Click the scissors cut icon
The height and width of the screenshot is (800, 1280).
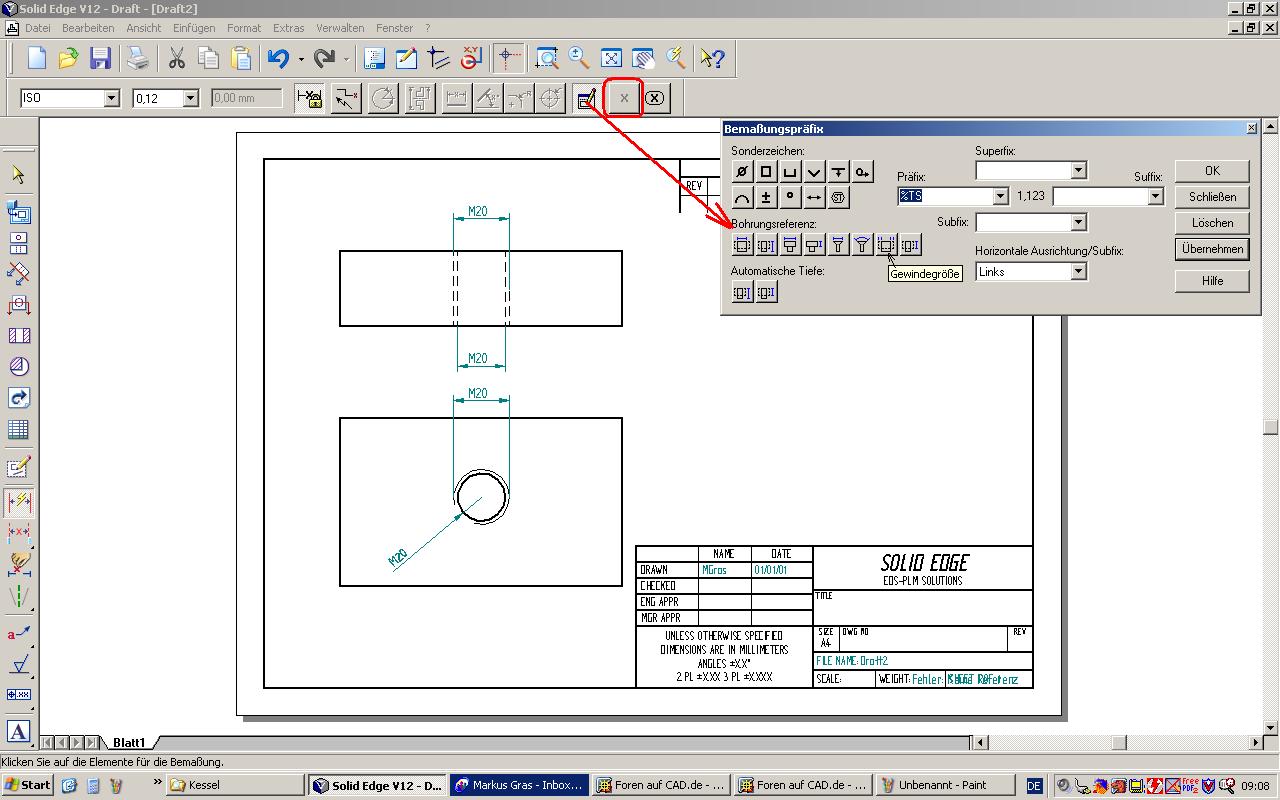(177, 58)
